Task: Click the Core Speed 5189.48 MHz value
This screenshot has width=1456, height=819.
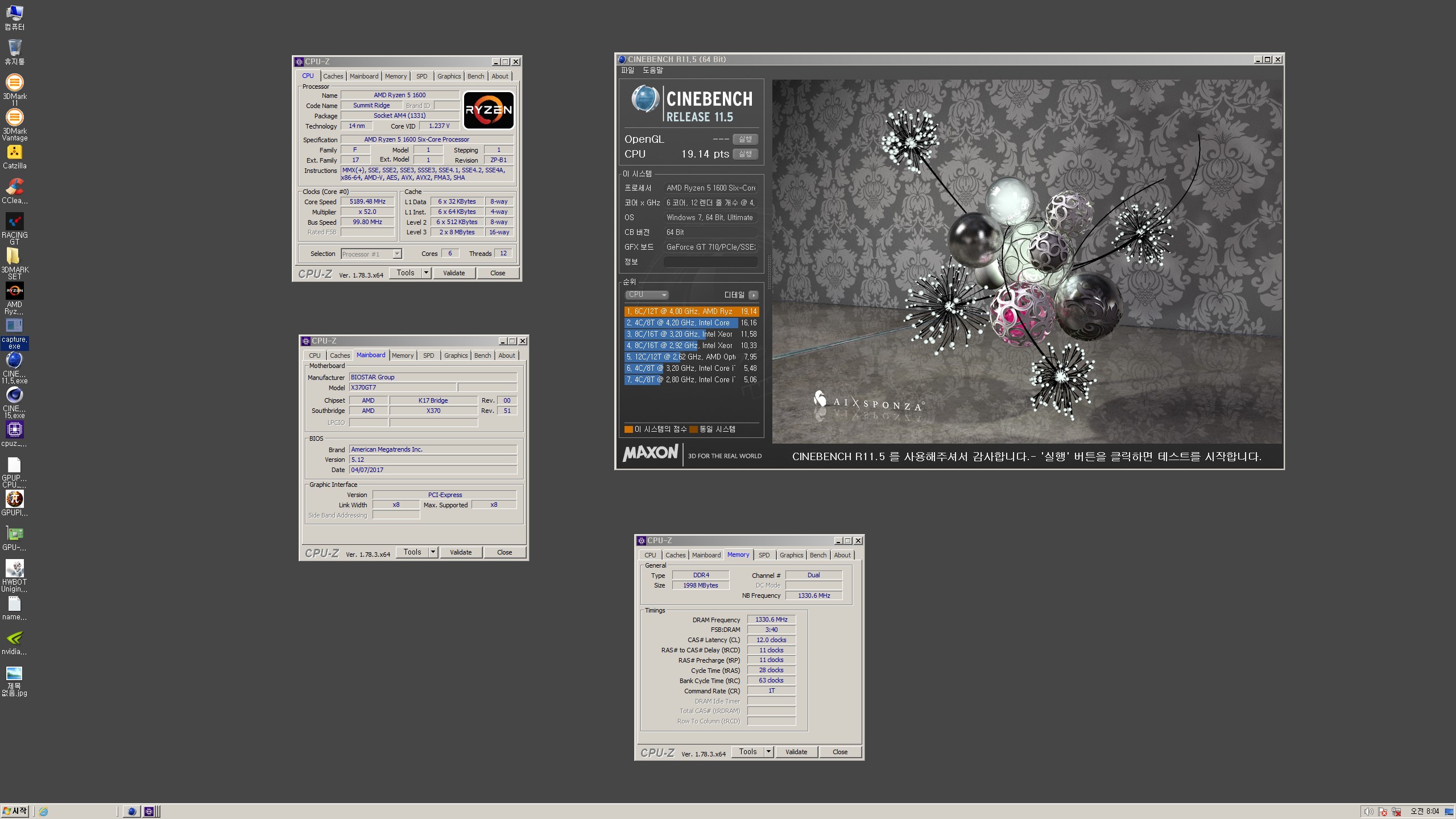Action: 367,202
